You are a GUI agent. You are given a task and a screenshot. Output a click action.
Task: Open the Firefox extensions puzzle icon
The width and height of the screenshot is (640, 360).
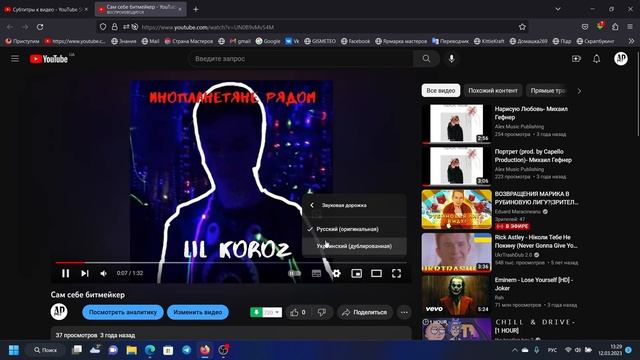[x=615, y=27]
